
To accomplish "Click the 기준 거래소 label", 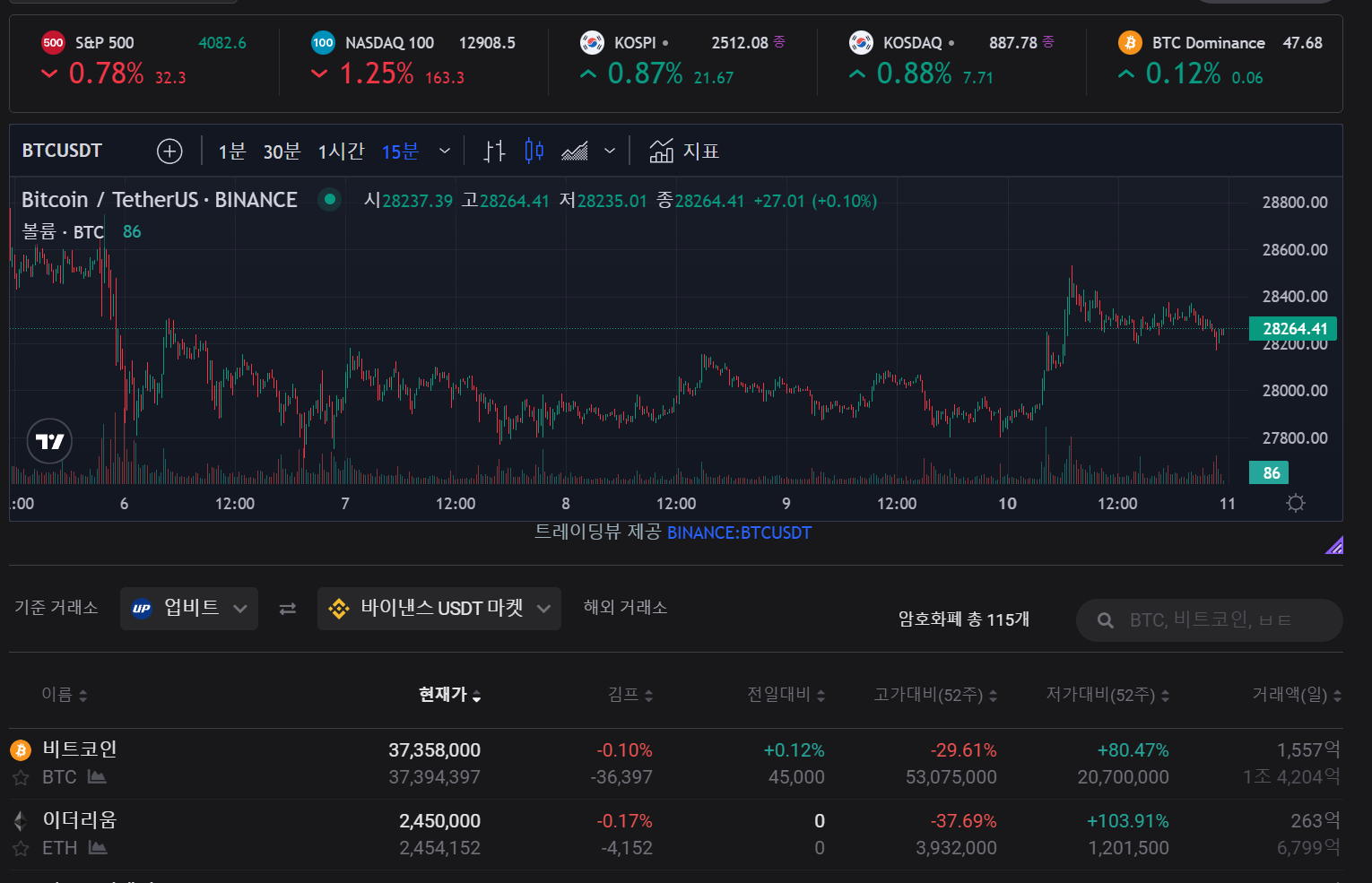I will coord(56,608).
